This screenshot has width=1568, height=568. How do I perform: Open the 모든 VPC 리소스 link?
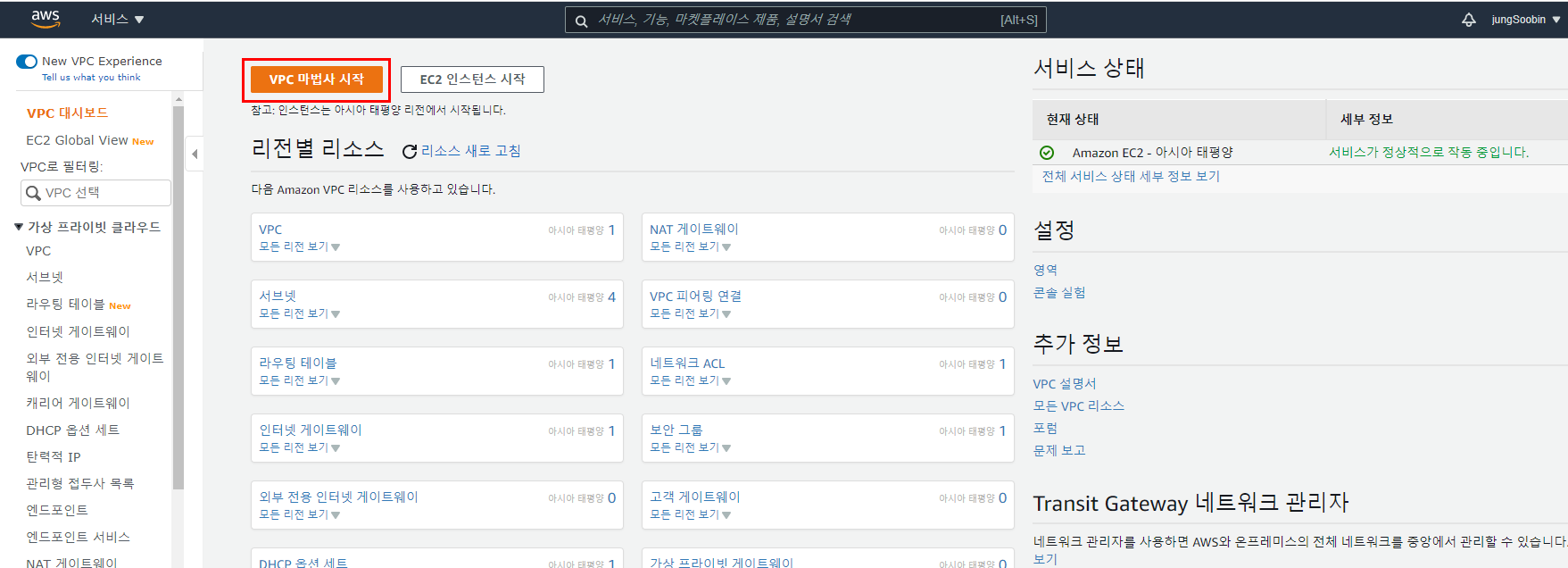pos(1079,406)
